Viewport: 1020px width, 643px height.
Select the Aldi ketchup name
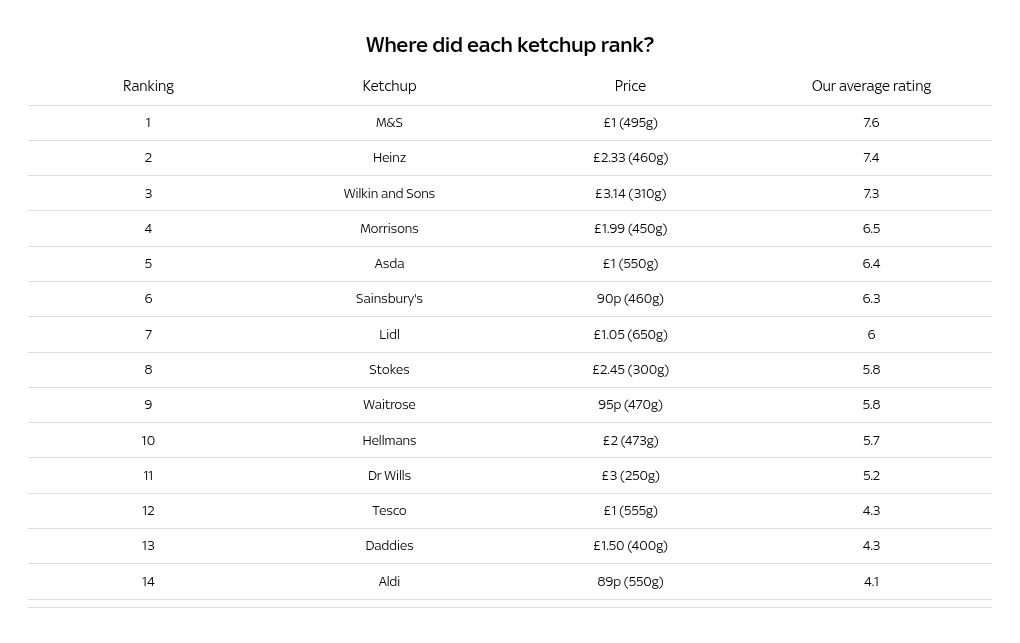(389, 582)
